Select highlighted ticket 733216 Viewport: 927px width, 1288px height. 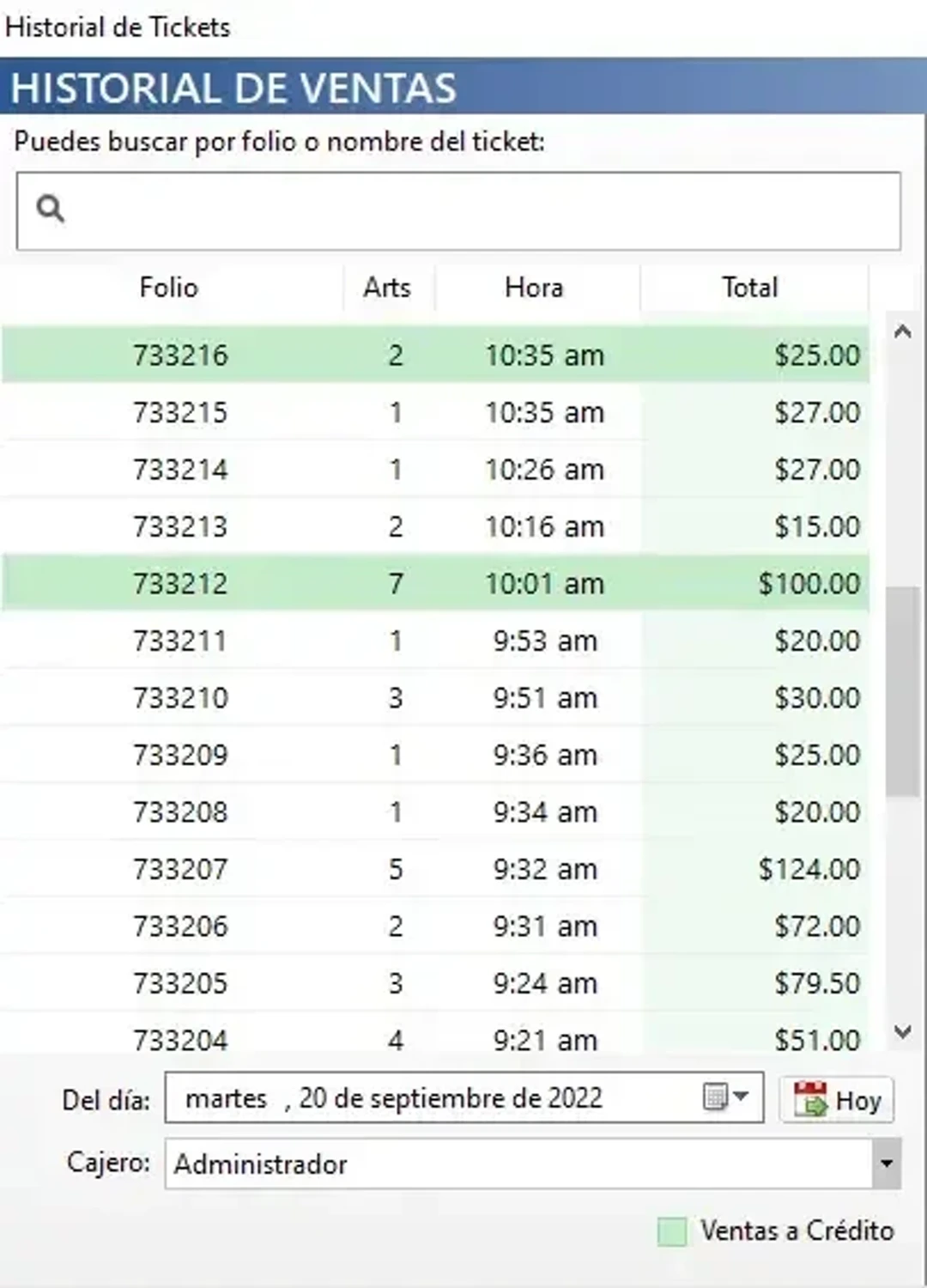[429, 355]
